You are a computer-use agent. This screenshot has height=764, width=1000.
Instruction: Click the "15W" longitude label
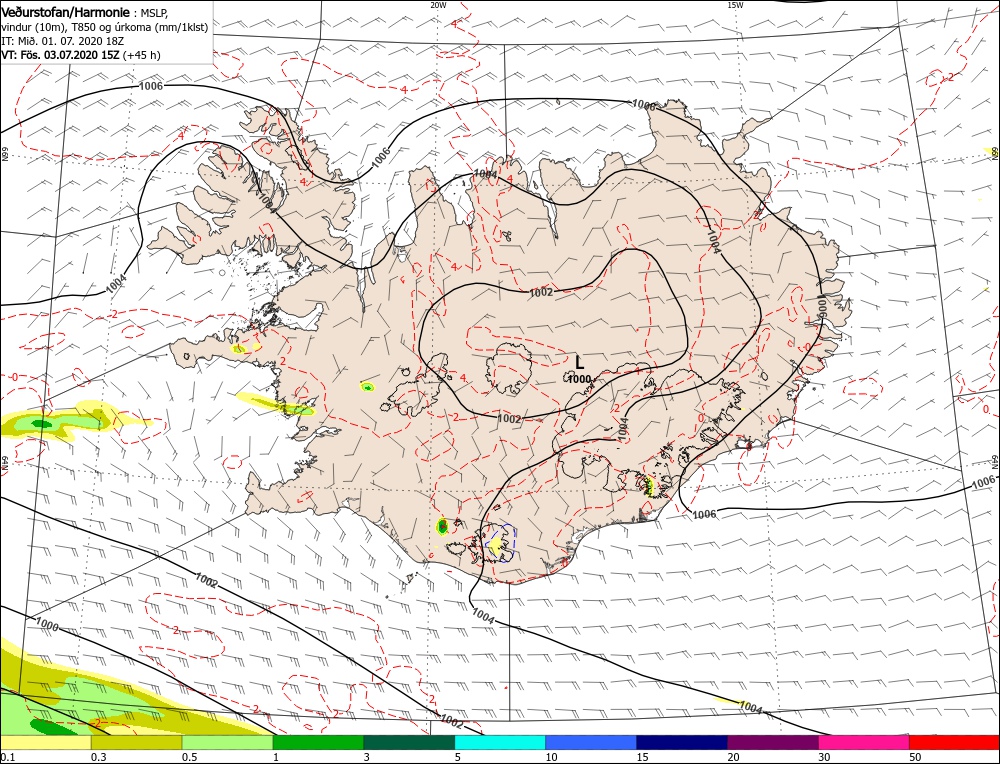[735, 5]
